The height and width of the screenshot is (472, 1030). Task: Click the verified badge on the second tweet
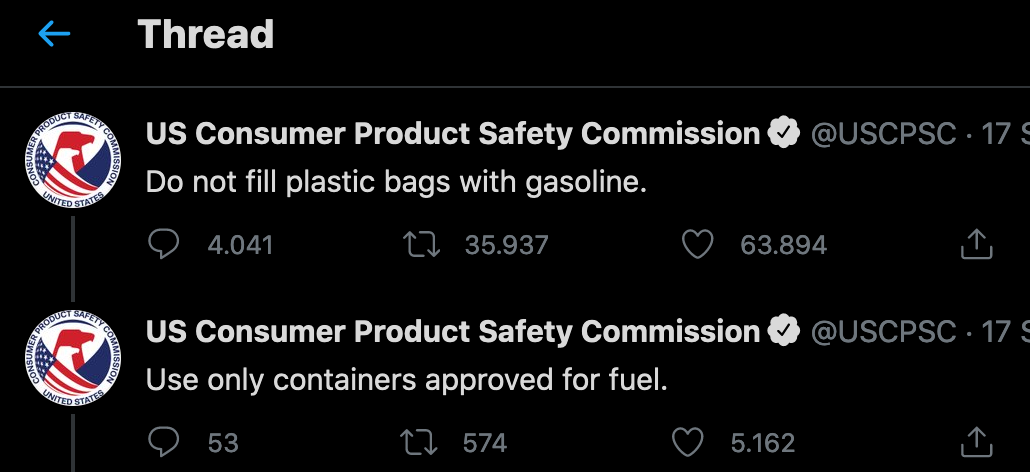pos(784,331)
